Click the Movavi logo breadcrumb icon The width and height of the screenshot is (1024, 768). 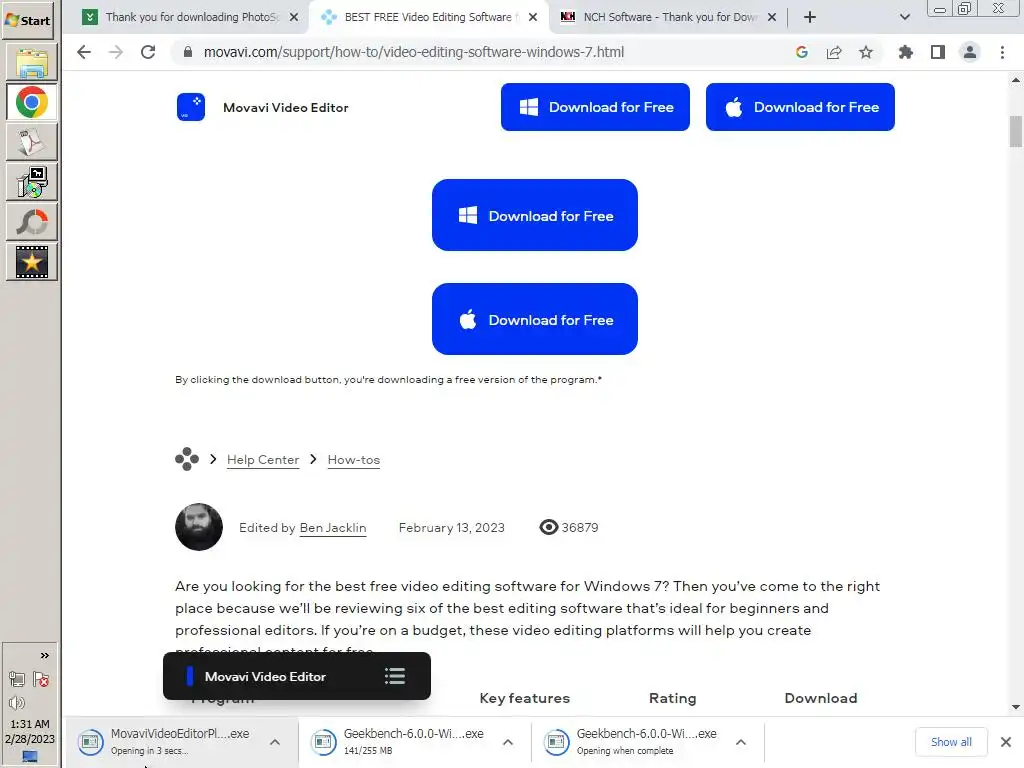(187, 459)
